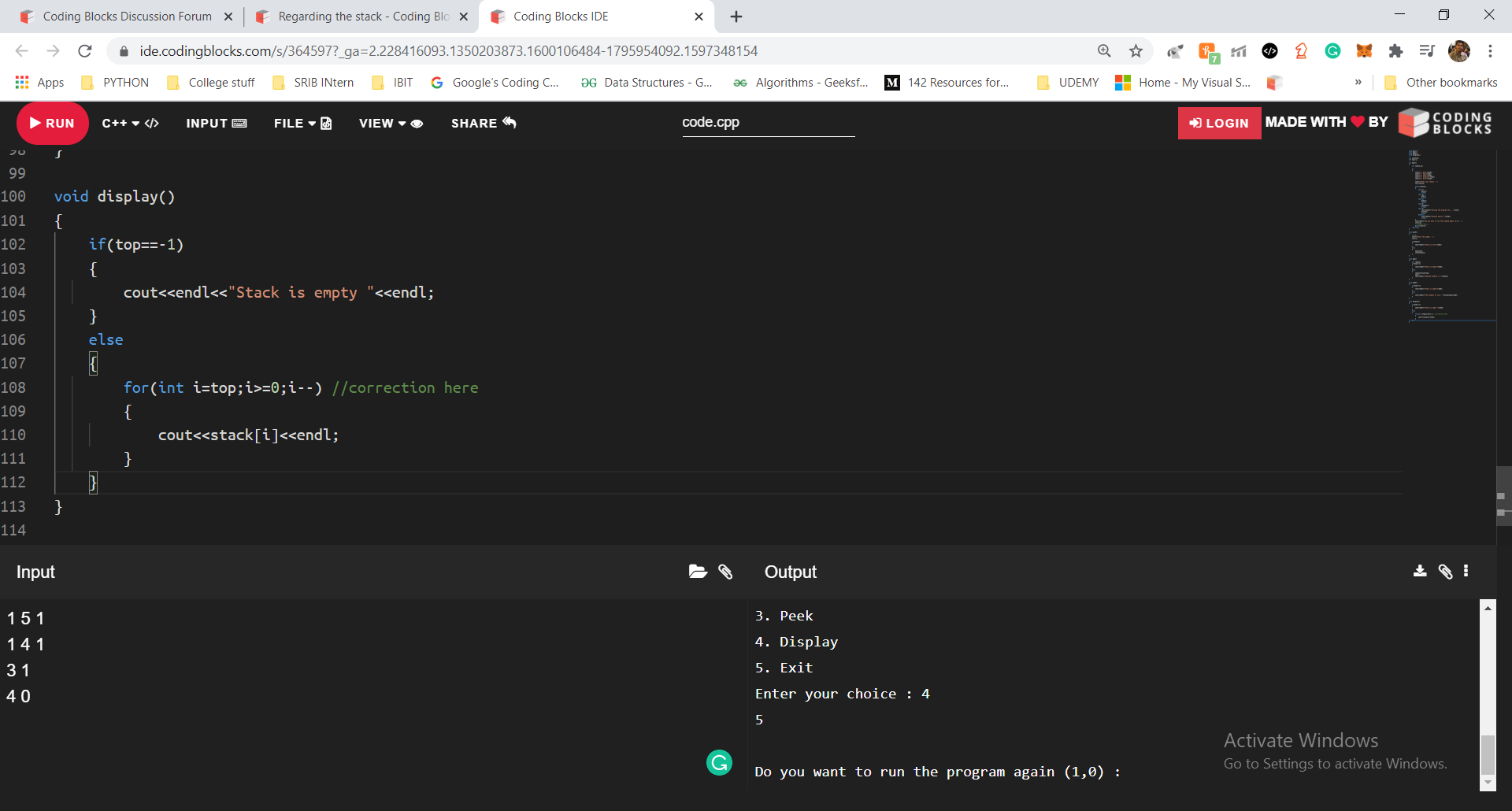Click paperclip icon in Input panel

725,572
